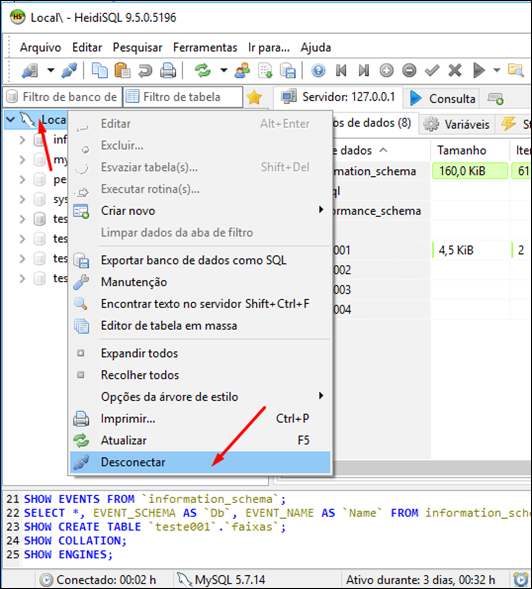
Task: Open the Ajuda menu
Action: click(316, 47)
